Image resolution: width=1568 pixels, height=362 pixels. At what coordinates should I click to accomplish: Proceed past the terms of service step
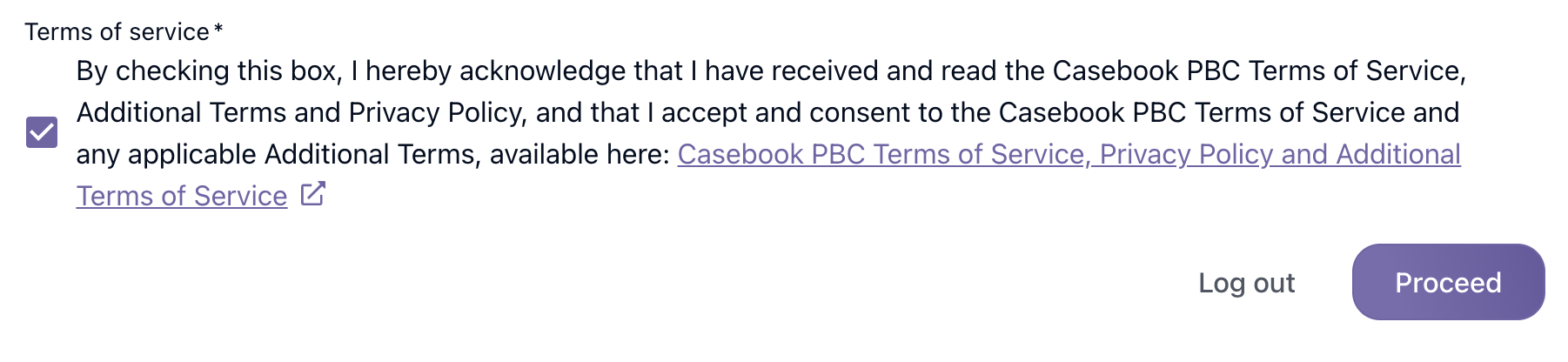tap(1448, 282)
